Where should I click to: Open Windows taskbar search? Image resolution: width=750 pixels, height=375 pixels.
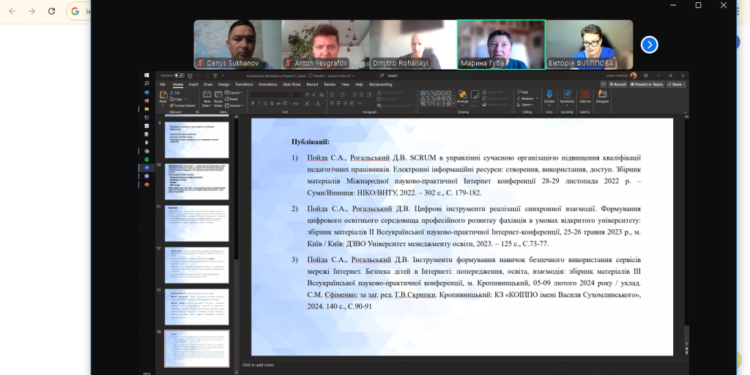(x=146, y=83)
